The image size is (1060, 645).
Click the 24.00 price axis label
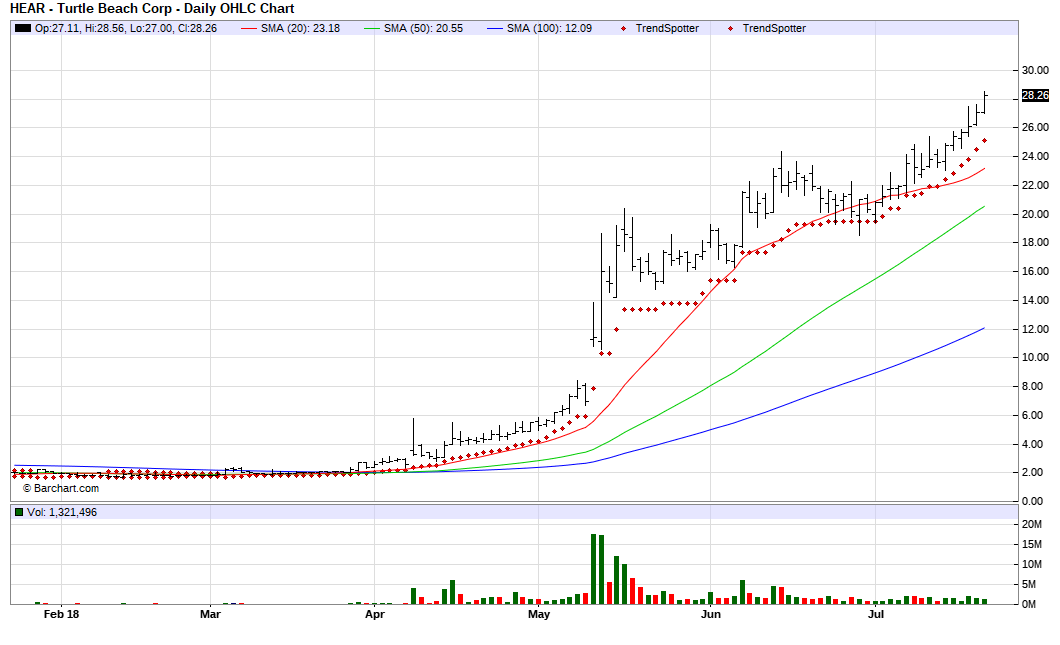pos(1035,156)
